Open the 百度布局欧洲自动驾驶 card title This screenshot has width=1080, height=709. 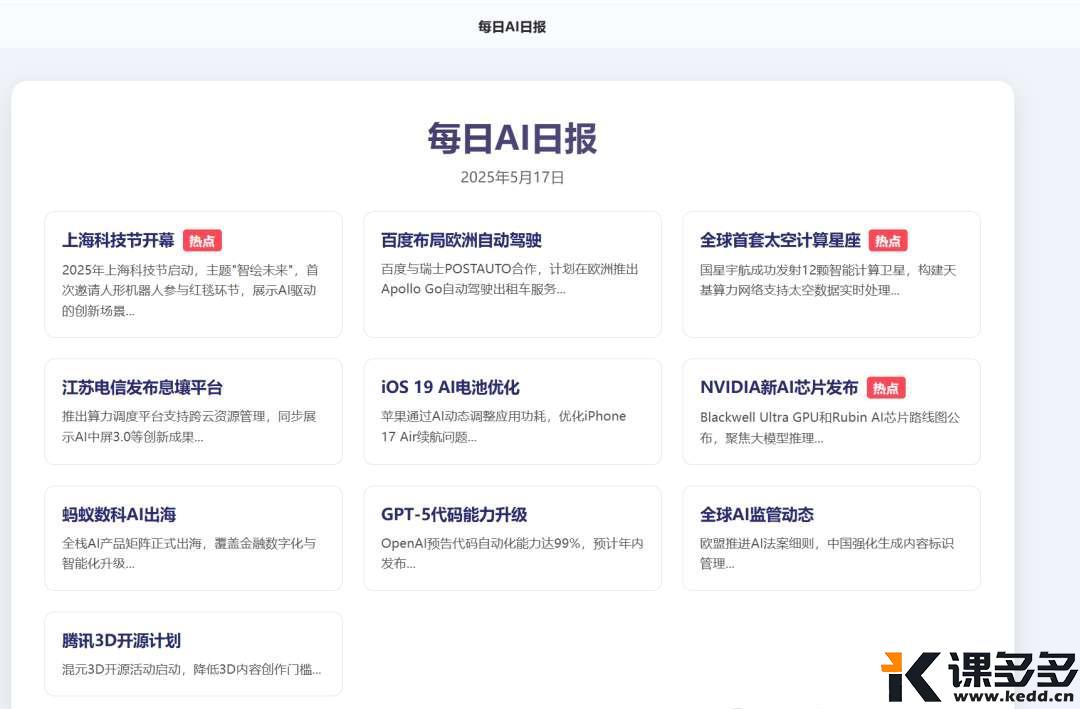click(461, 240)
